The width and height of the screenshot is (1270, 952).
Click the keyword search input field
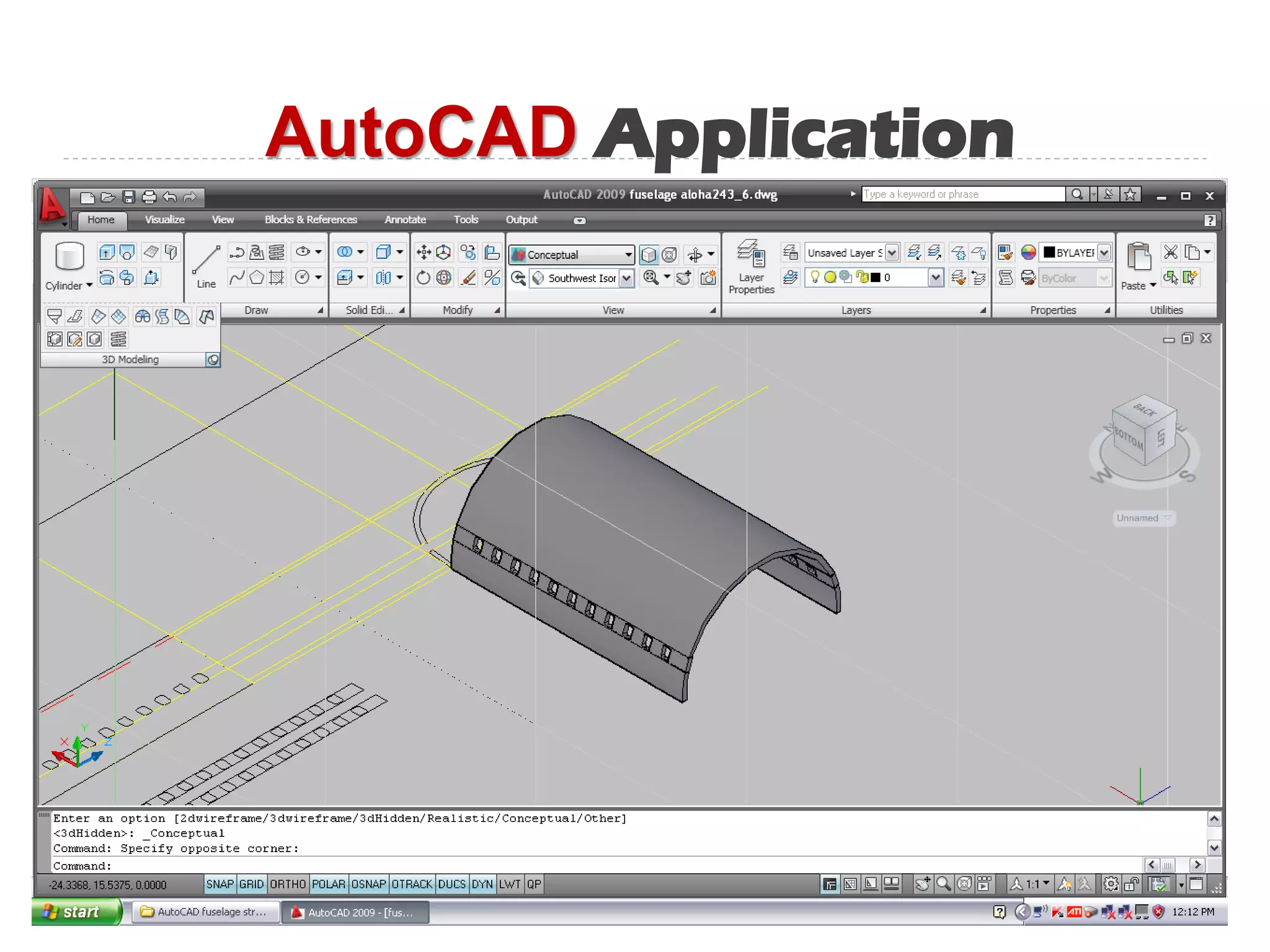963,194
